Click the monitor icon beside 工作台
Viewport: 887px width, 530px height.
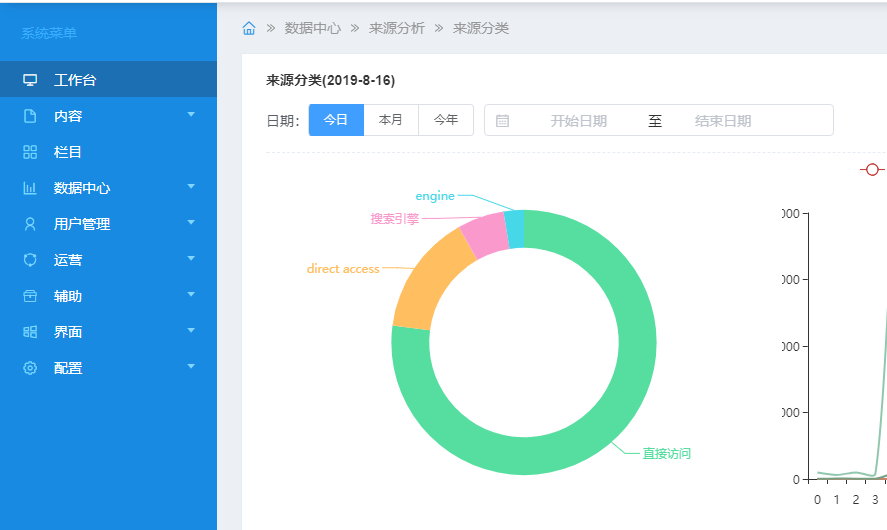(x=30, y=80)
